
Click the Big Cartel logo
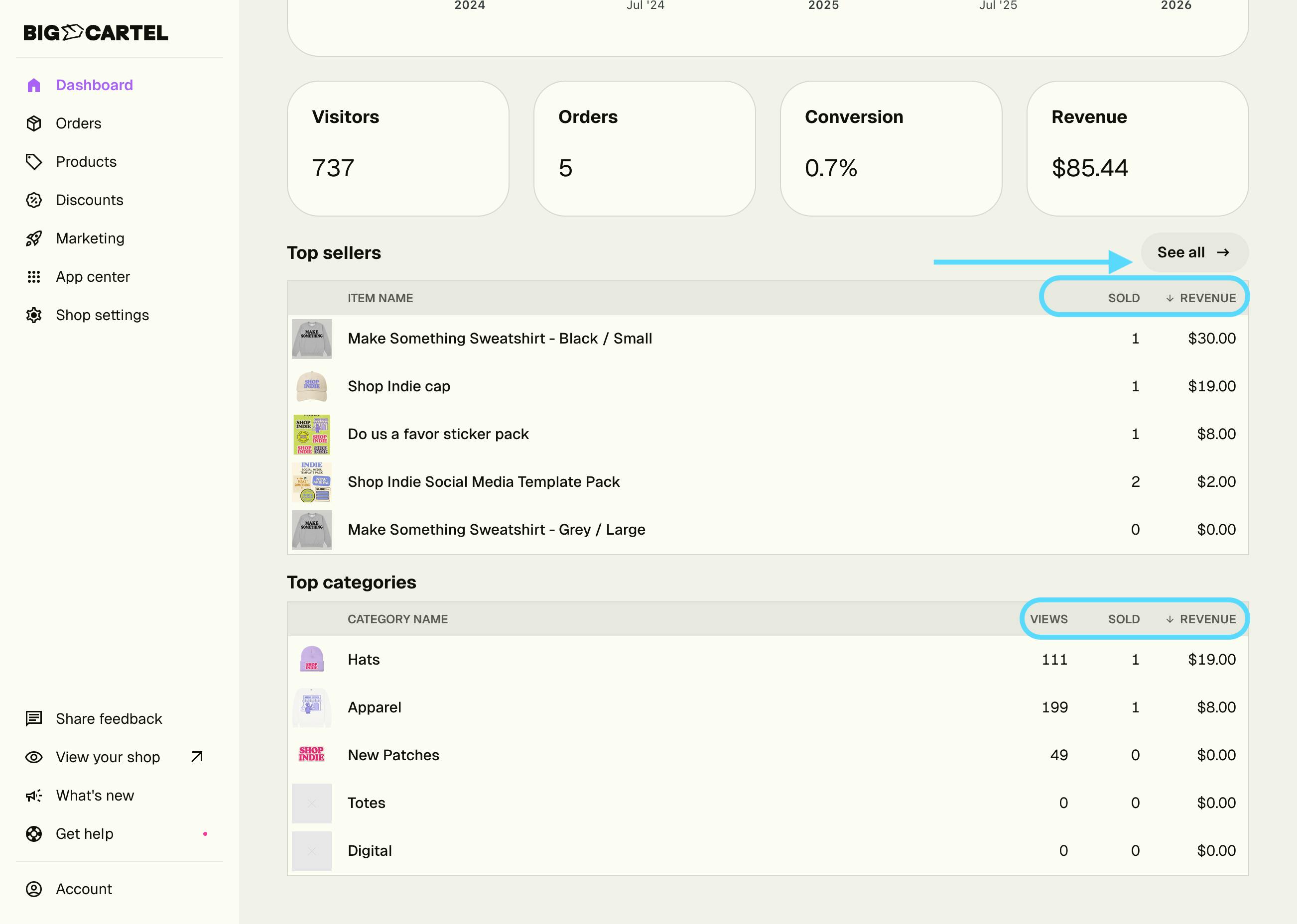coord(96,33)
